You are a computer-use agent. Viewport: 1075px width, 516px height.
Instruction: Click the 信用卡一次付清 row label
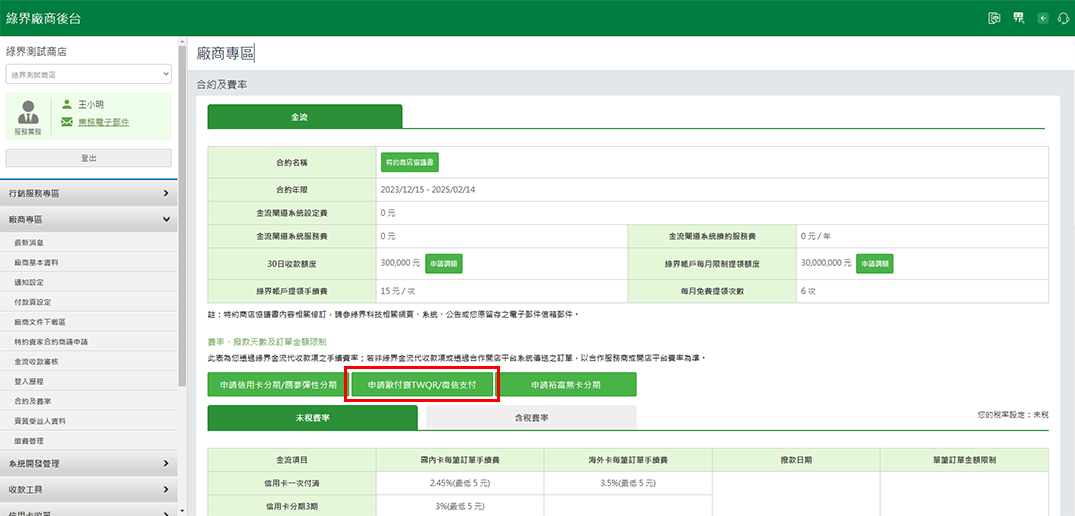point(292,483)
